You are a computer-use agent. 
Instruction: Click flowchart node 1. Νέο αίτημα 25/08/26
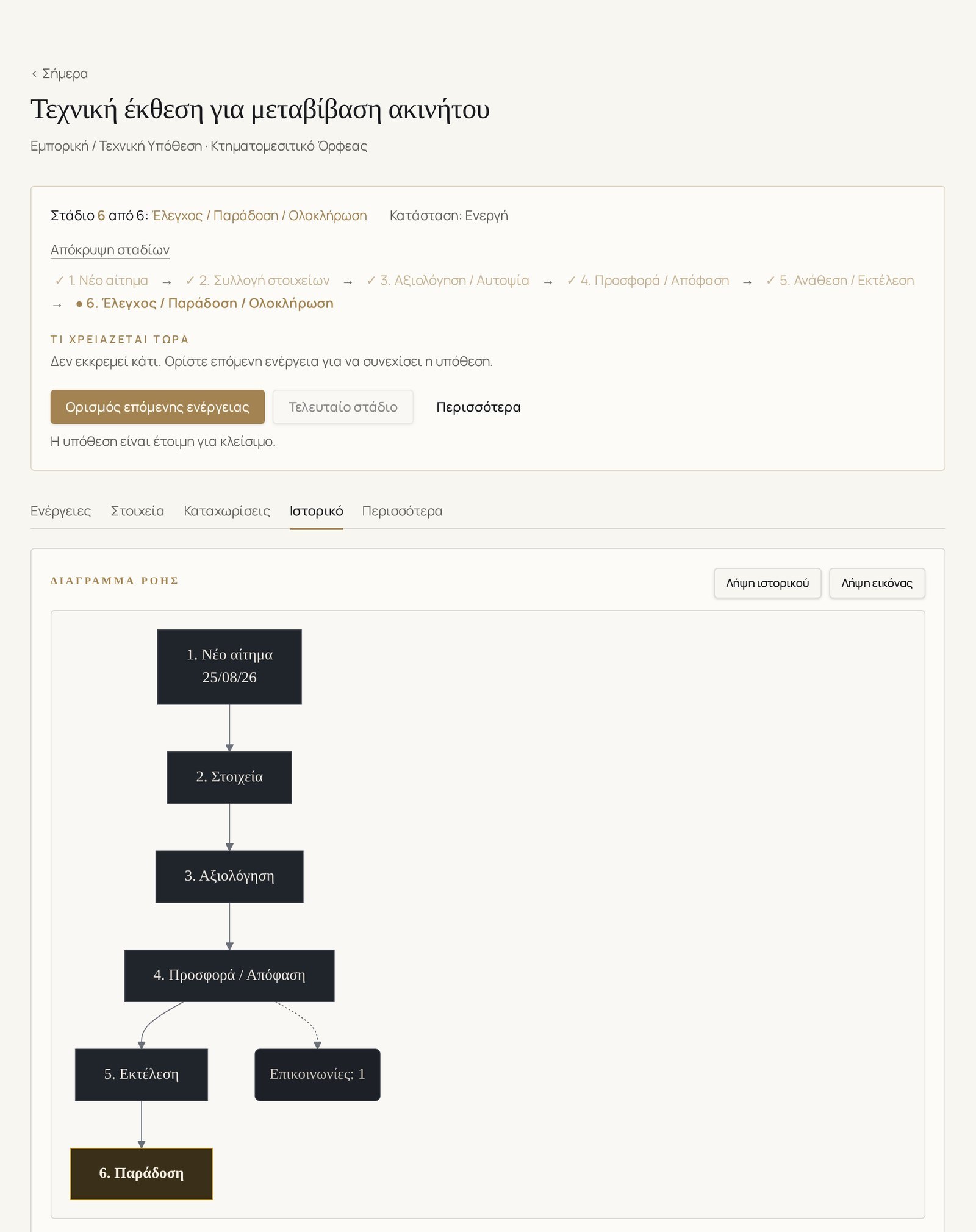pos(229,667)
